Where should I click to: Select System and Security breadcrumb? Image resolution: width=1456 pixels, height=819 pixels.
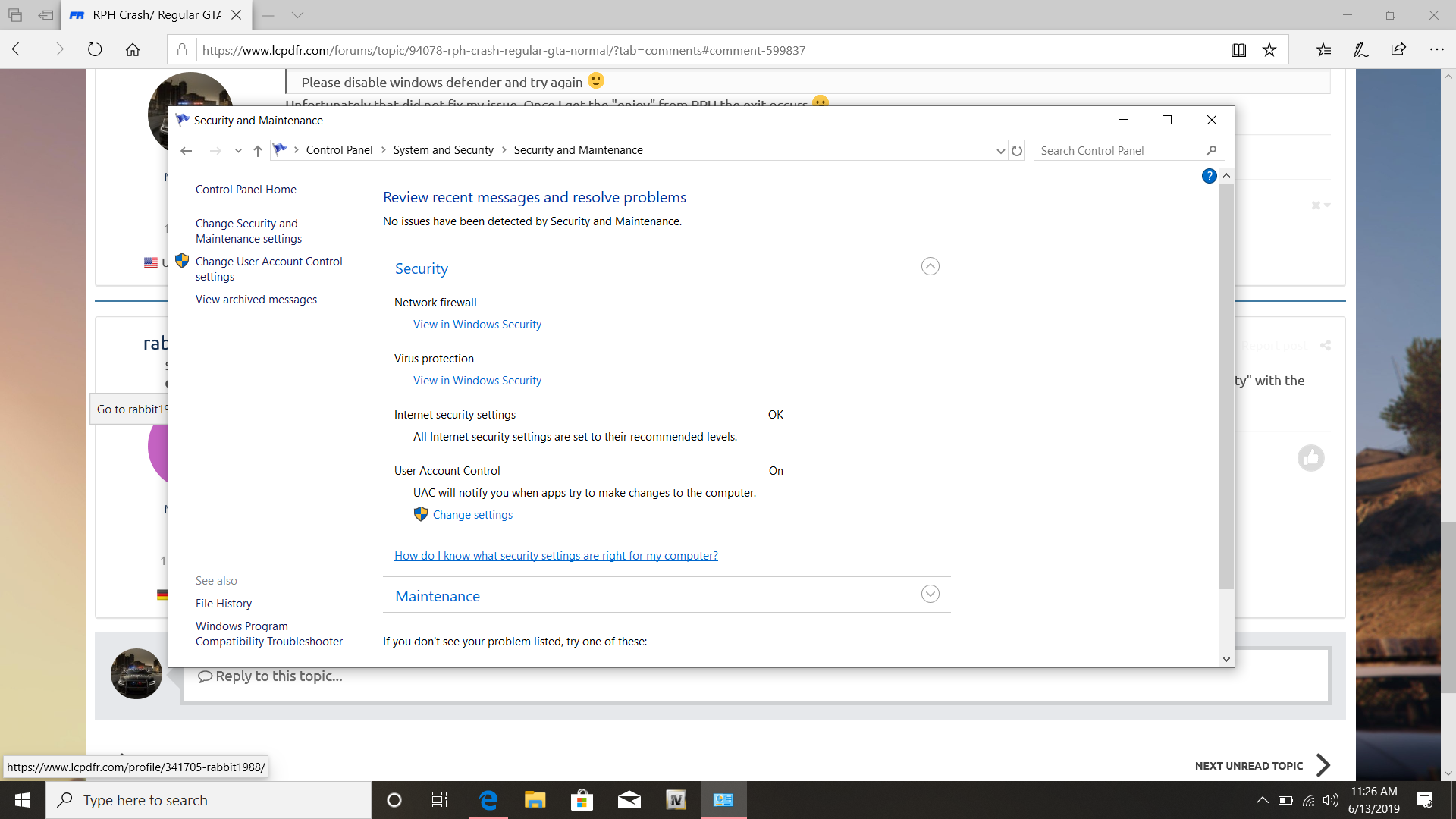[443, 150]
